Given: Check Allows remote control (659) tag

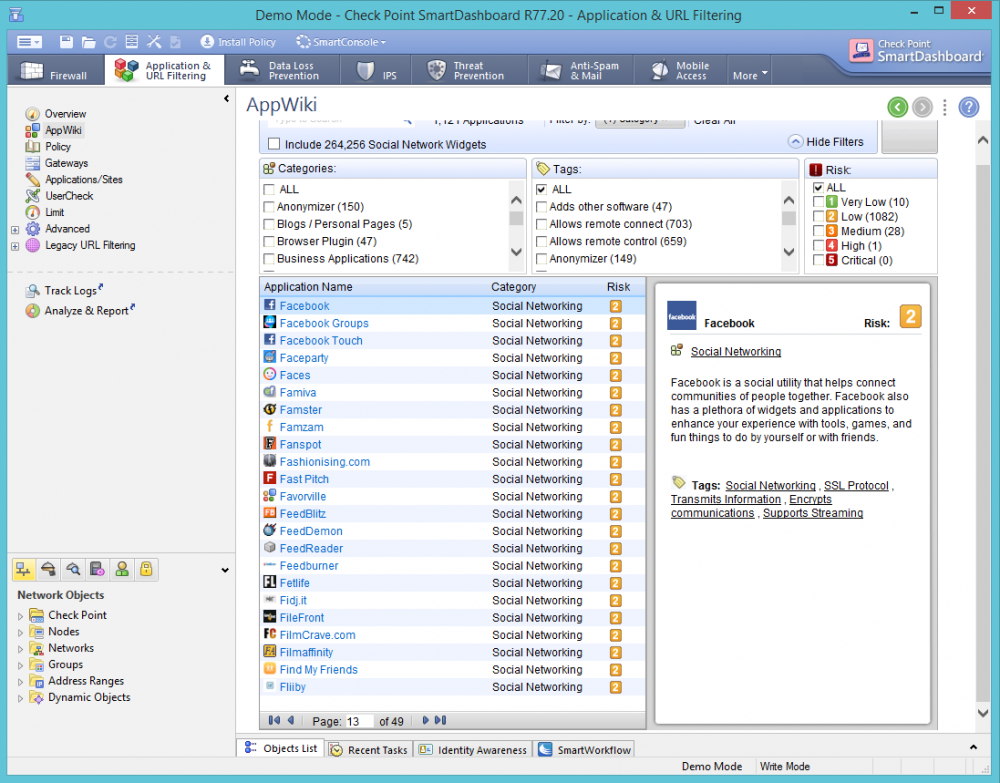Looking at the screenshot, I should click(x=541, y=242).
